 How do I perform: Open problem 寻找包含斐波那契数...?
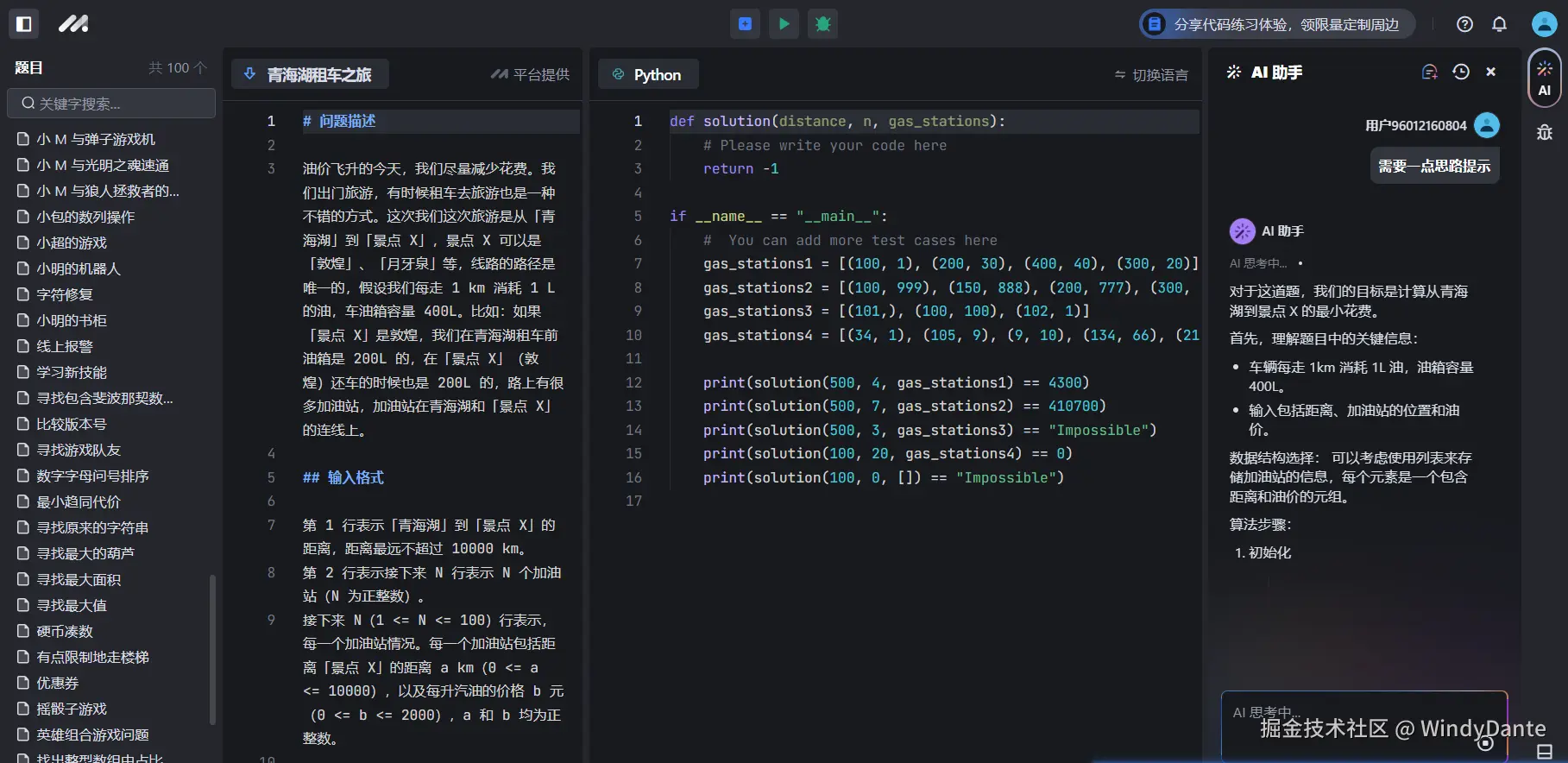pyautogui.click(x=104, y=398)
